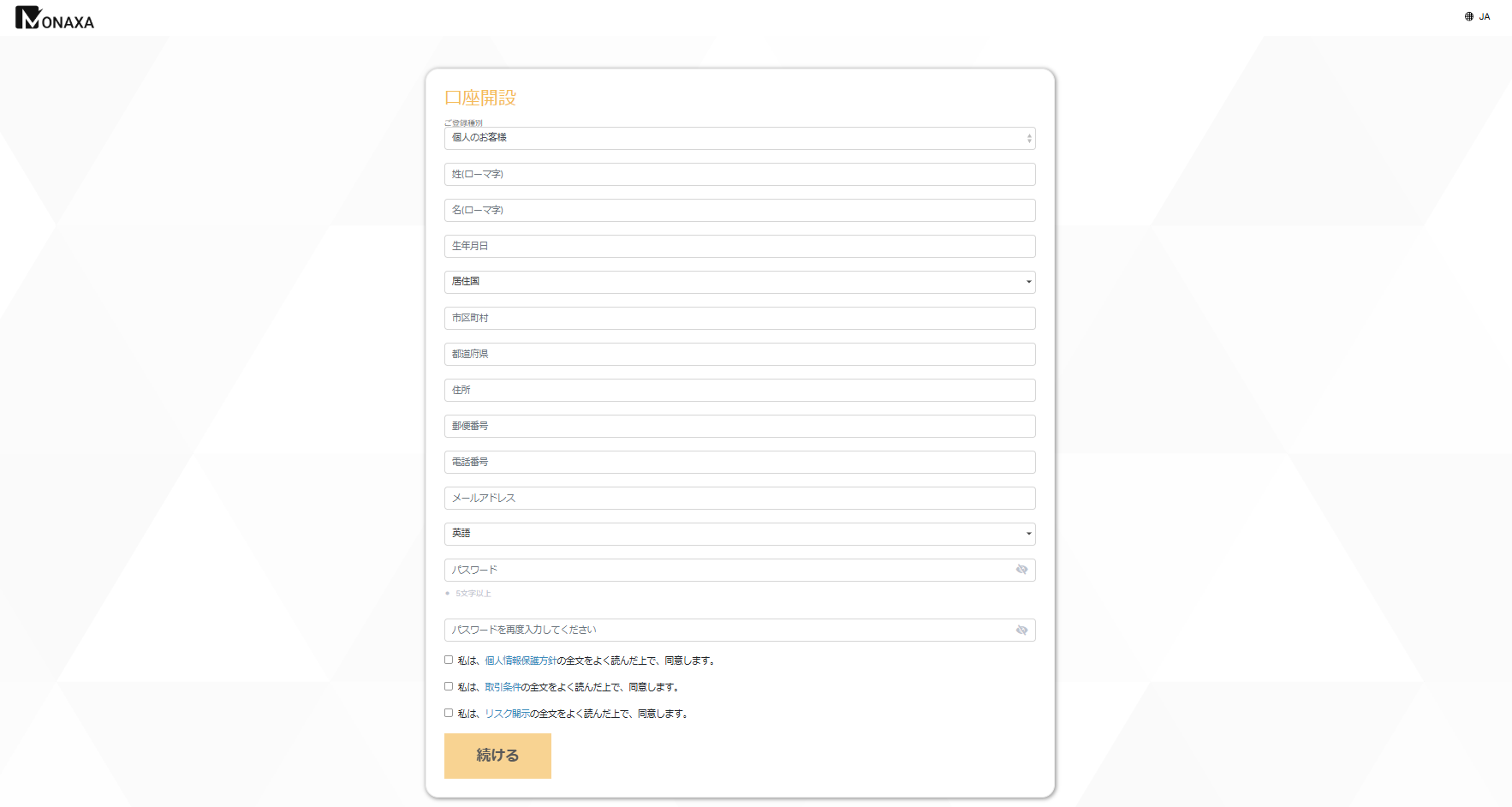This screenshot has width=1512, height=807.
Task: Reveal the password confirmation with its eye icon
Action: tap(1021, 631)
